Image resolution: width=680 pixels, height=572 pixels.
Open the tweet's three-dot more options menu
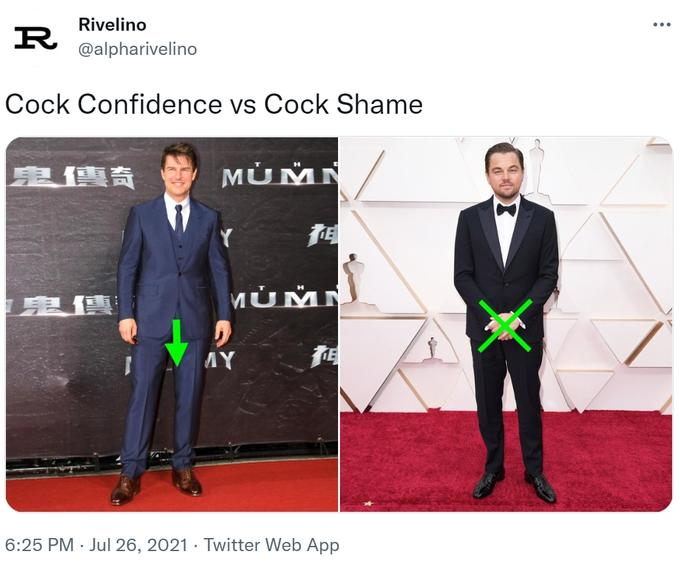pos(661,24)
